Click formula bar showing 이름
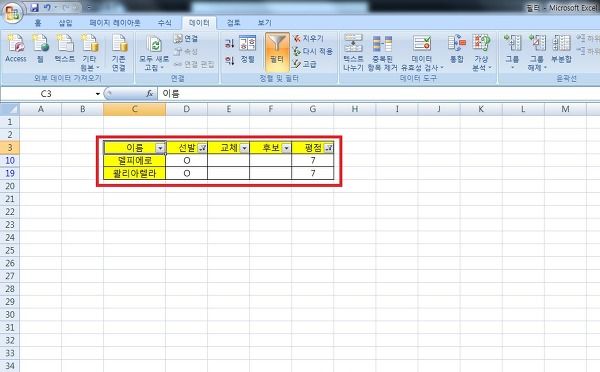600x372 pixels. 378,94
